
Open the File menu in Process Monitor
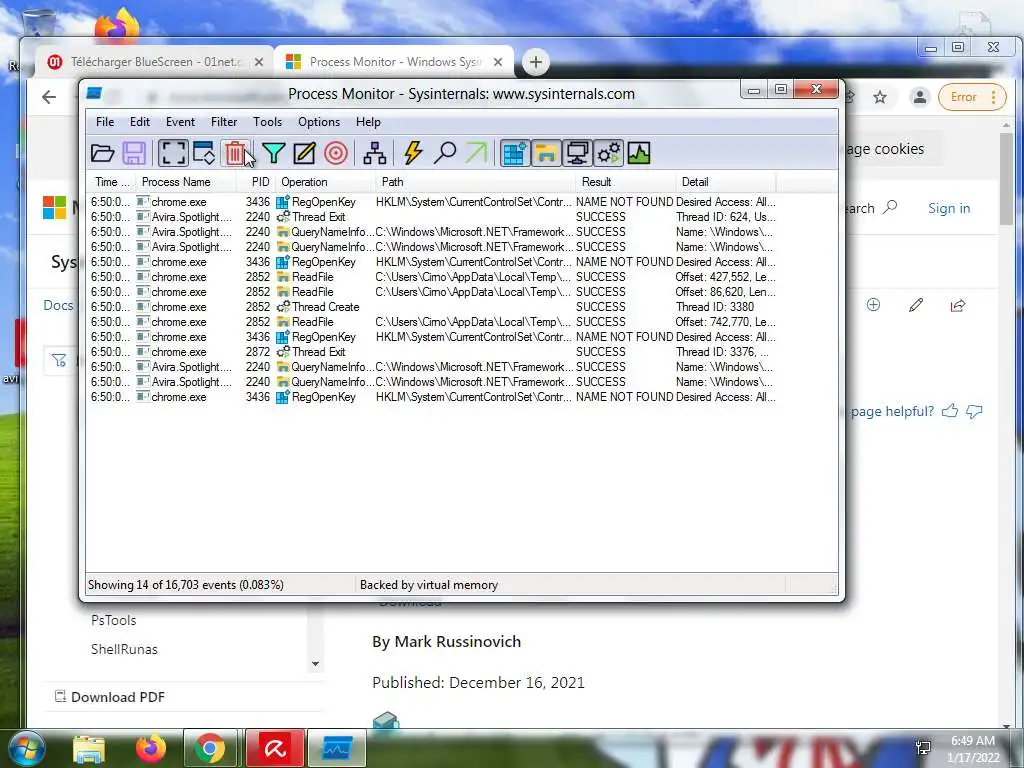click(105, 122)
